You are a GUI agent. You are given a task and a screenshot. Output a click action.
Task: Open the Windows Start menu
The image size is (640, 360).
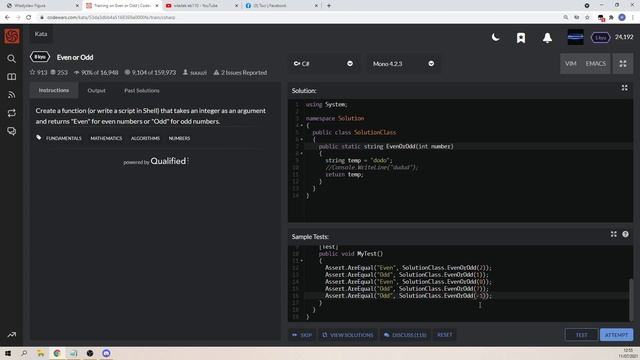point(8,353)
